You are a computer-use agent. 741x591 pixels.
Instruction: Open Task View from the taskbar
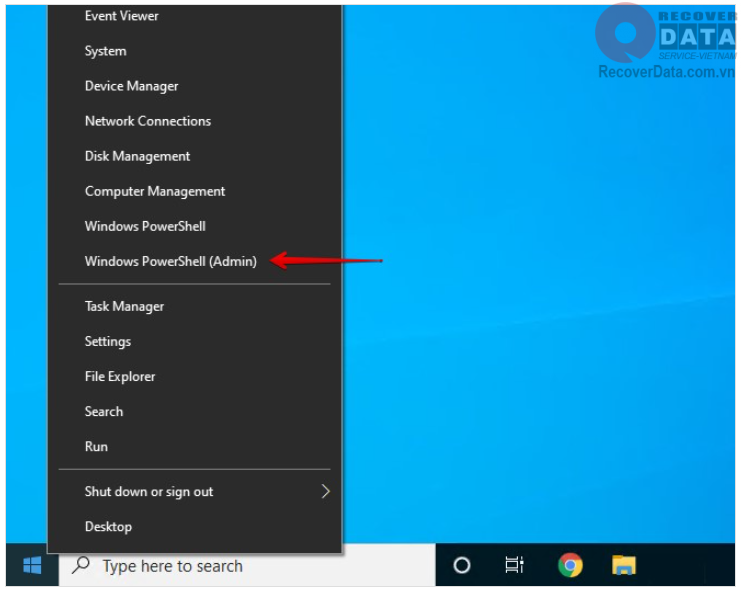(x=514, y=565)
